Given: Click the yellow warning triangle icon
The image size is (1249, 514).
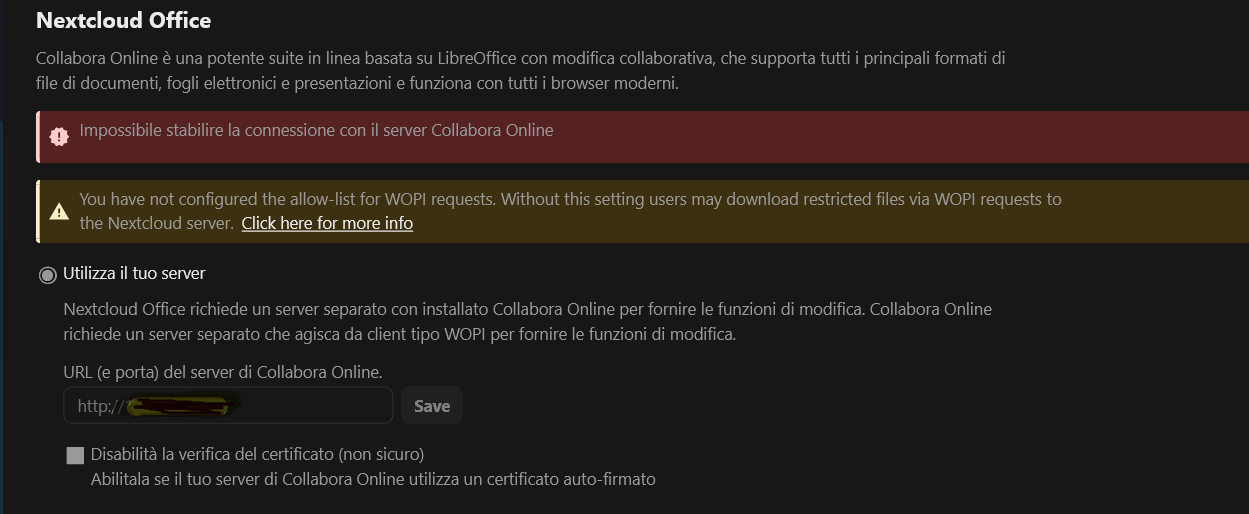Looking at the screenshot, I should pyautogui.click(x=59, y=211).
